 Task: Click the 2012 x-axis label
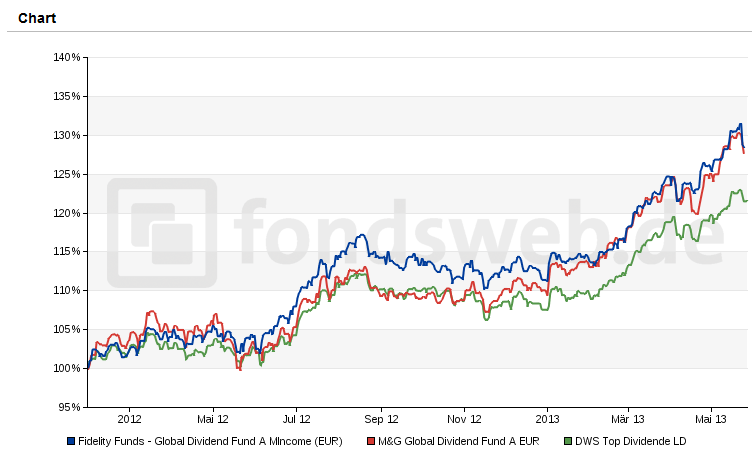(x=130, y=420)
